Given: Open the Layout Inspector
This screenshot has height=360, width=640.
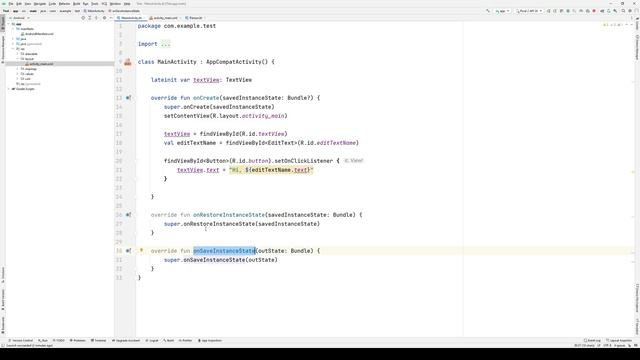Looking at the screenshot, I should 619,340.
